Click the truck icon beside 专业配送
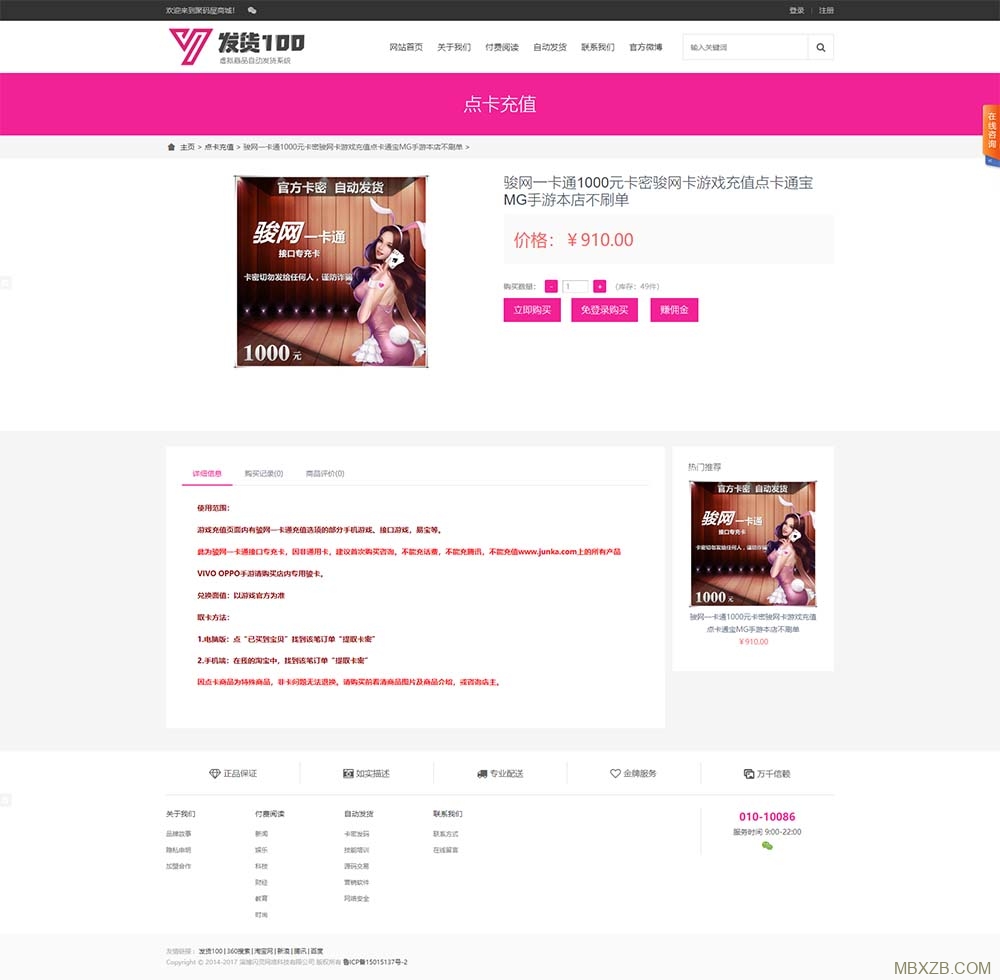 click(482, 774)
